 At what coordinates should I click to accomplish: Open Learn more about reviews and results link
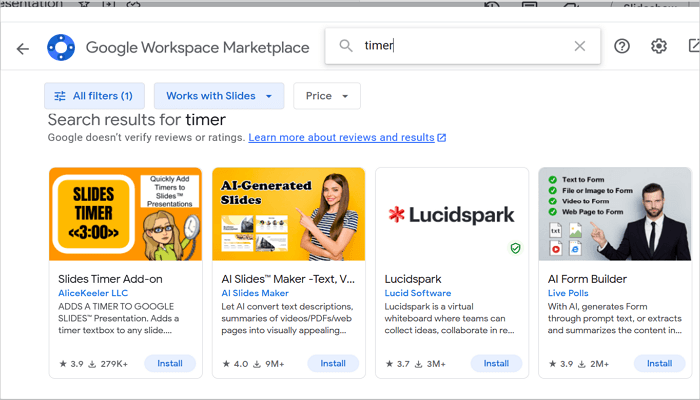(342, 138)
